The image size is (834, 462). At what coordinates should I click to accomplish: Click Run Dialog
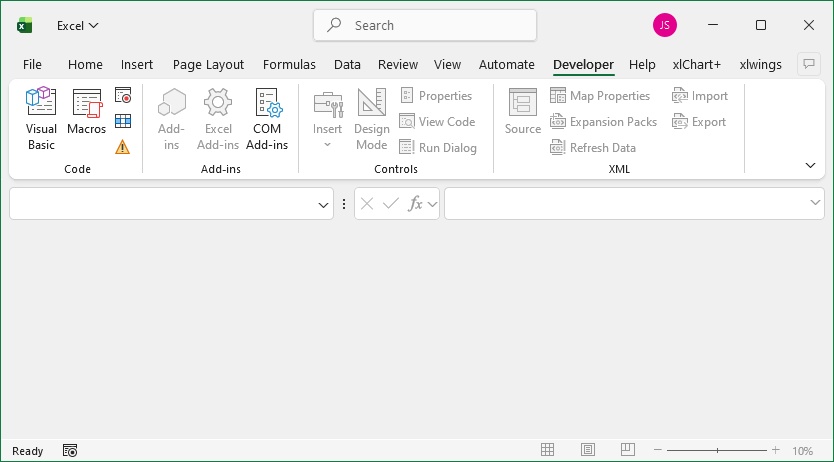pos(438,147)
